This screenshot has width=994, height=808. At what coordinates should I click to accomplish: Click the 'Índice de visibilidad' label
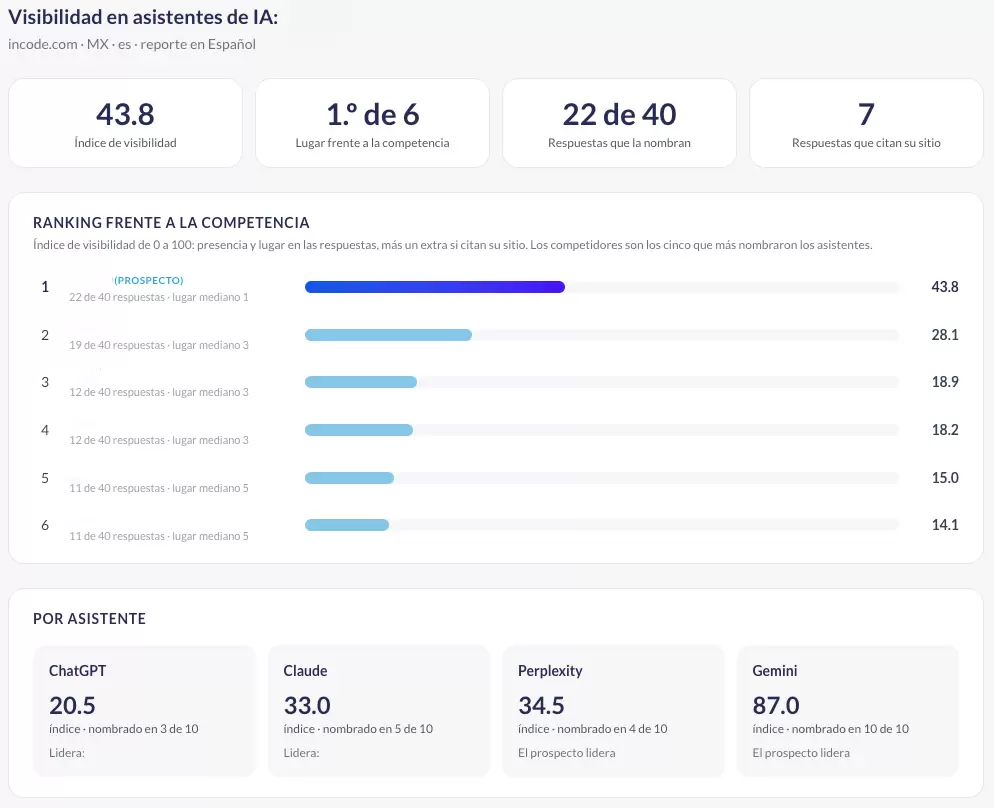point(125,143)
